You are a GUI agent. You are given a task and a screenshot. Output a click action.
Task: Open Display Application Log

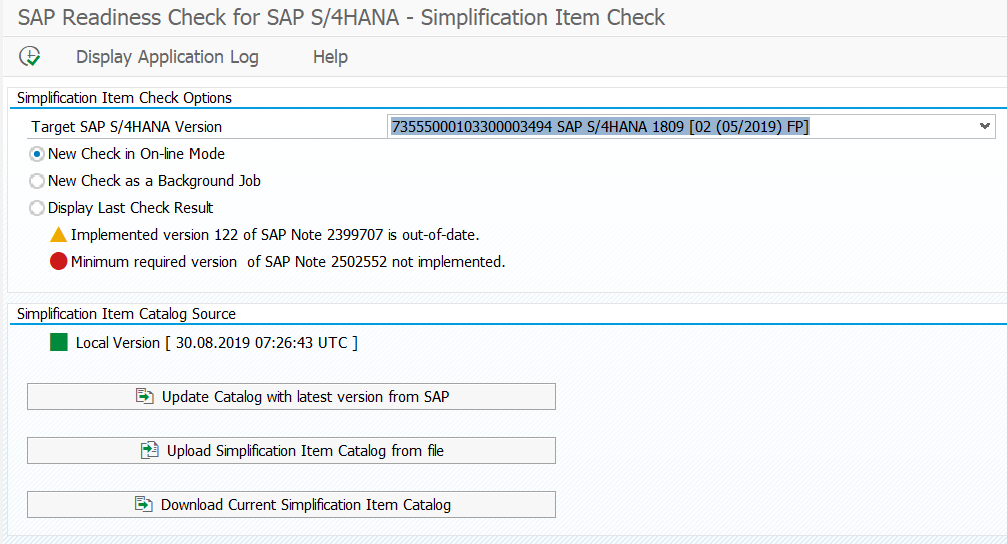(167, 57)
